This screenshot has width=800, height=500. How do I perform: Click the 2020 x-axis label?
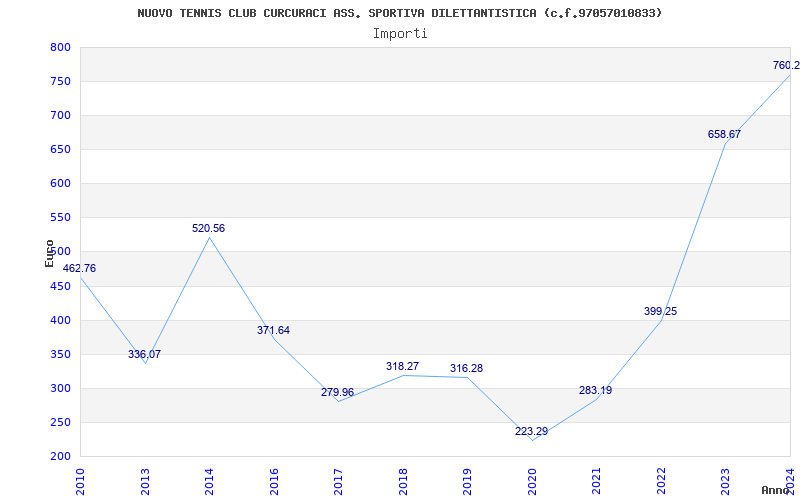pos(532,481)
